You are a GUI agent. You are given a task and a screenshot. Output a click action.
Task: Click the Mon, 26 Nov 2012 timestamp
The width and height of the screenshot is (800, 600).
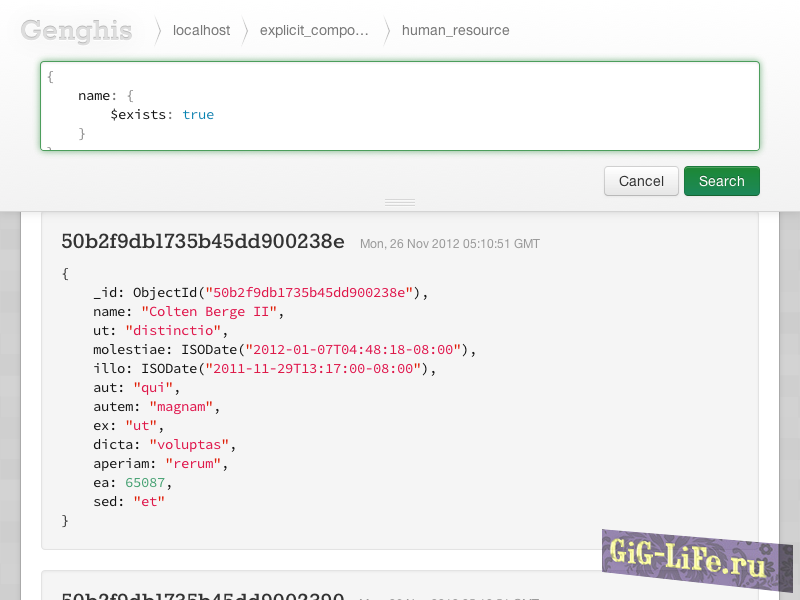(449, 243)
